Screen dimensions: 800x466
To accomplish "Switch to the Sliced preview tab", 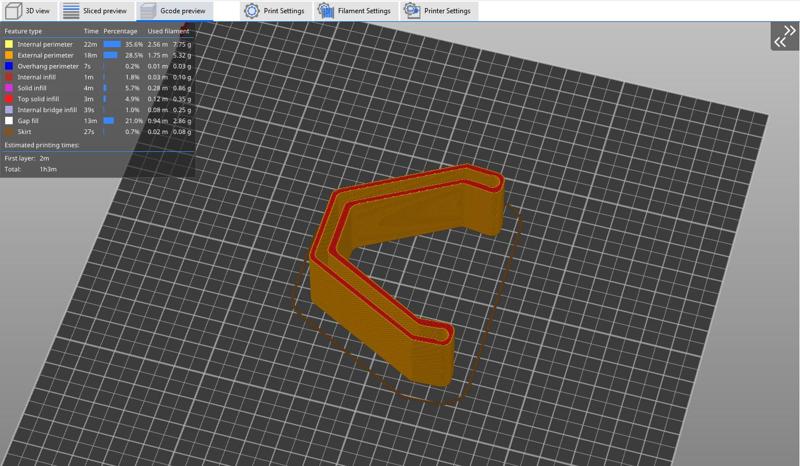I will coord(97,11).
